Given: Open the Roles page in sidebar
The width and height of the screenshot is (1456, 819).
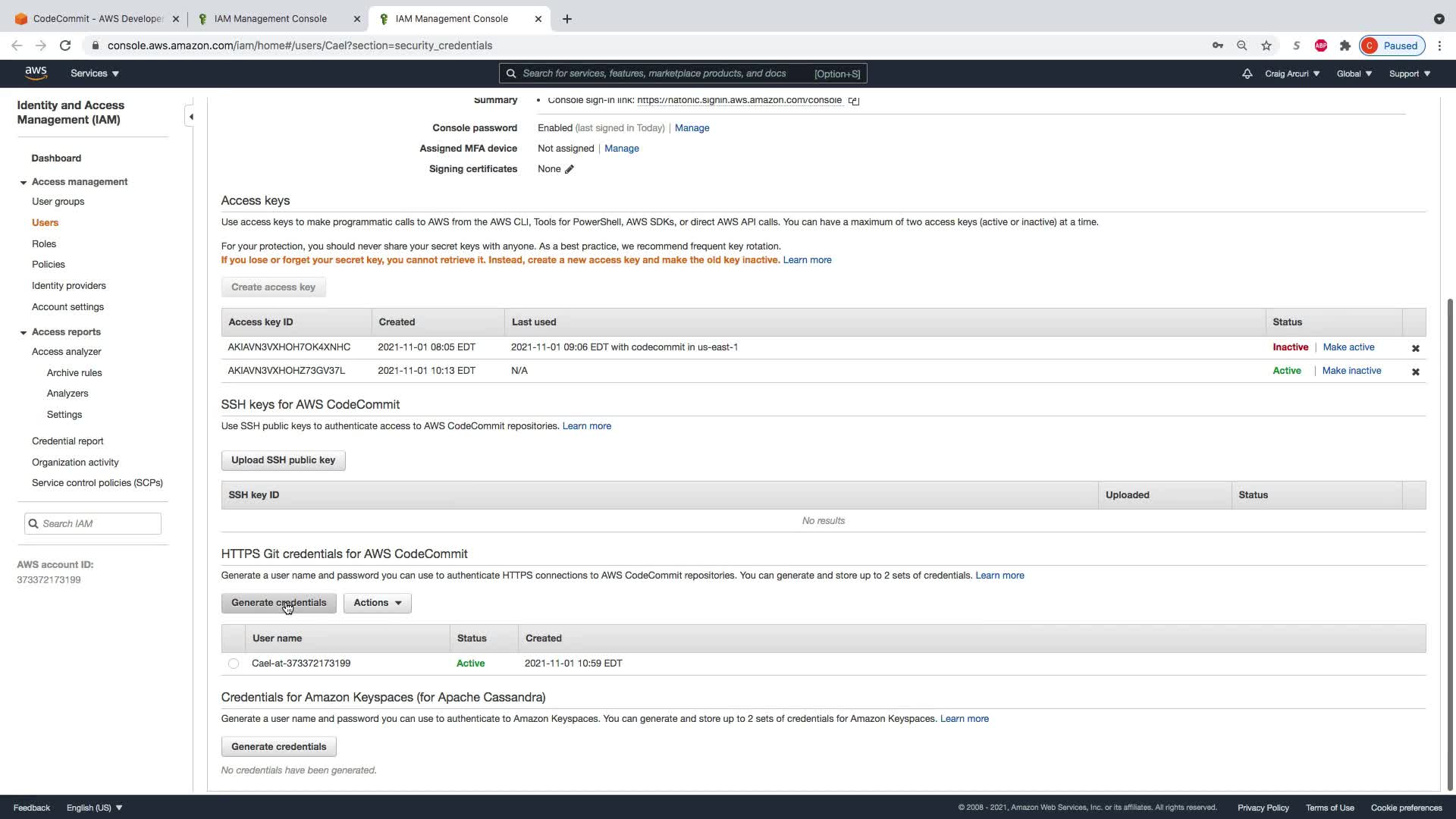Looking at the screenshot, I should tap(44, 244).
